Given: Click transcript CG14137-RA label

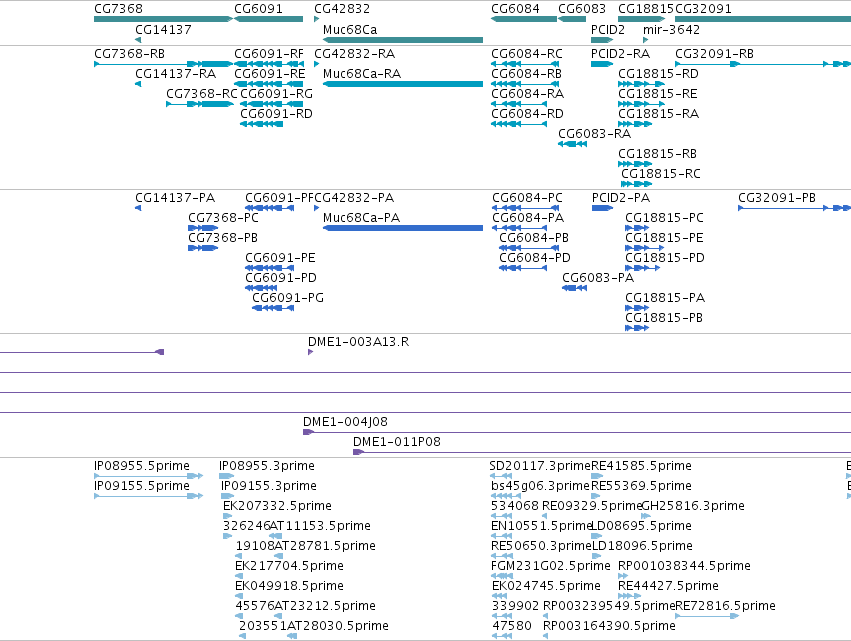Looking at the screenshot, I should (175, 74).
